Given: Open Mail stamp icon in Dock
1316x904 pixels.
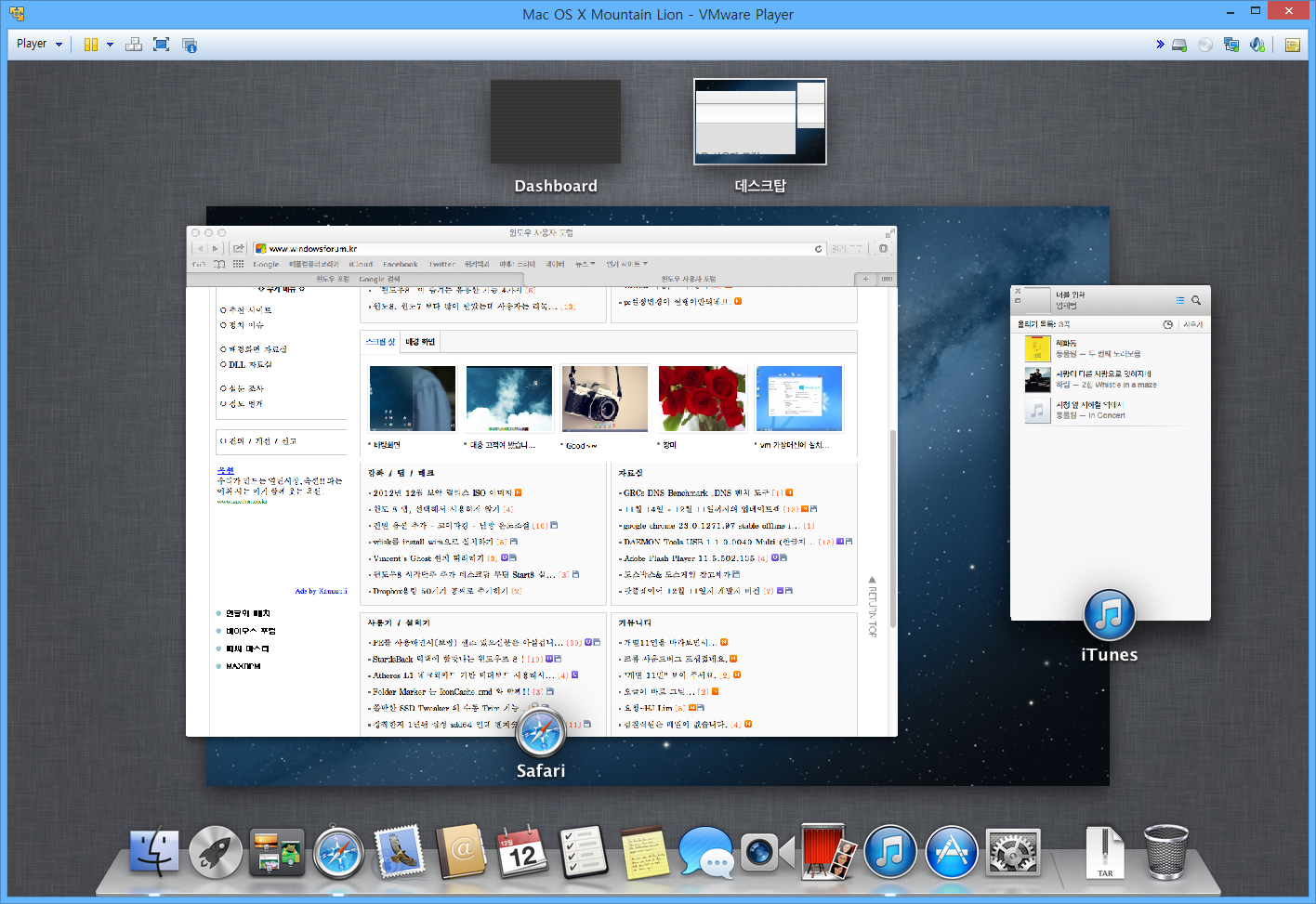Looking at the screenshot, I should [400, 851].
